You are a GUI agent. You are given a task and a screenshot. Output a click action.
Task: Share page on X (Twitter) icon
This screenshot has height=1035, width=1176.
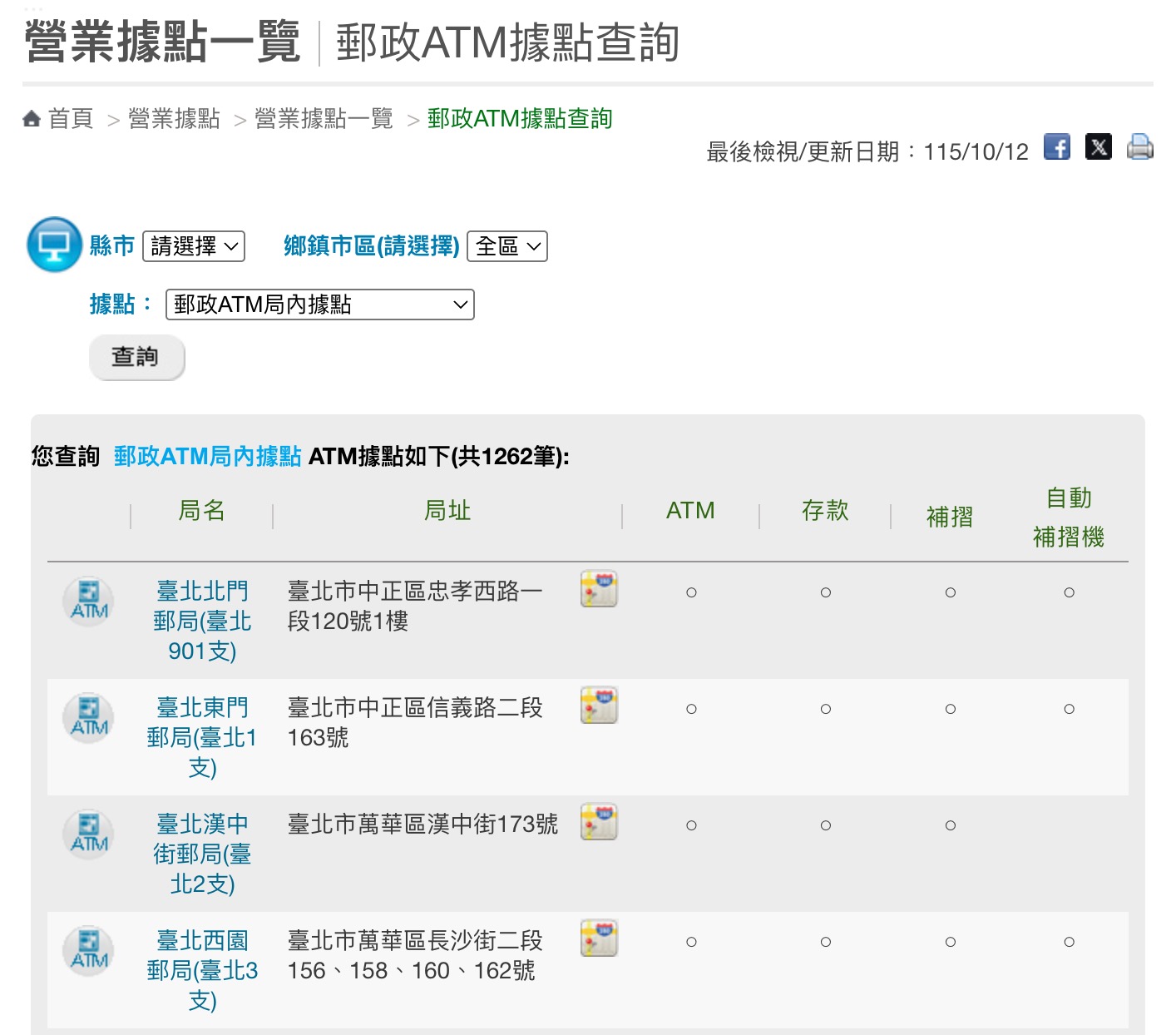pyautogui.click(x=1099, y=146)
